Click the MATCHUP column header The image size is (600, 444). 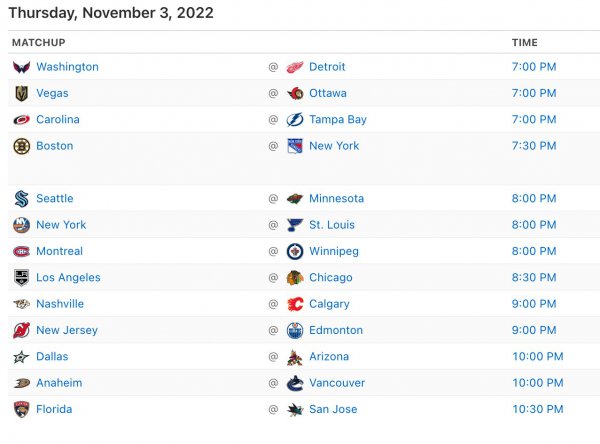pos(39,43)
